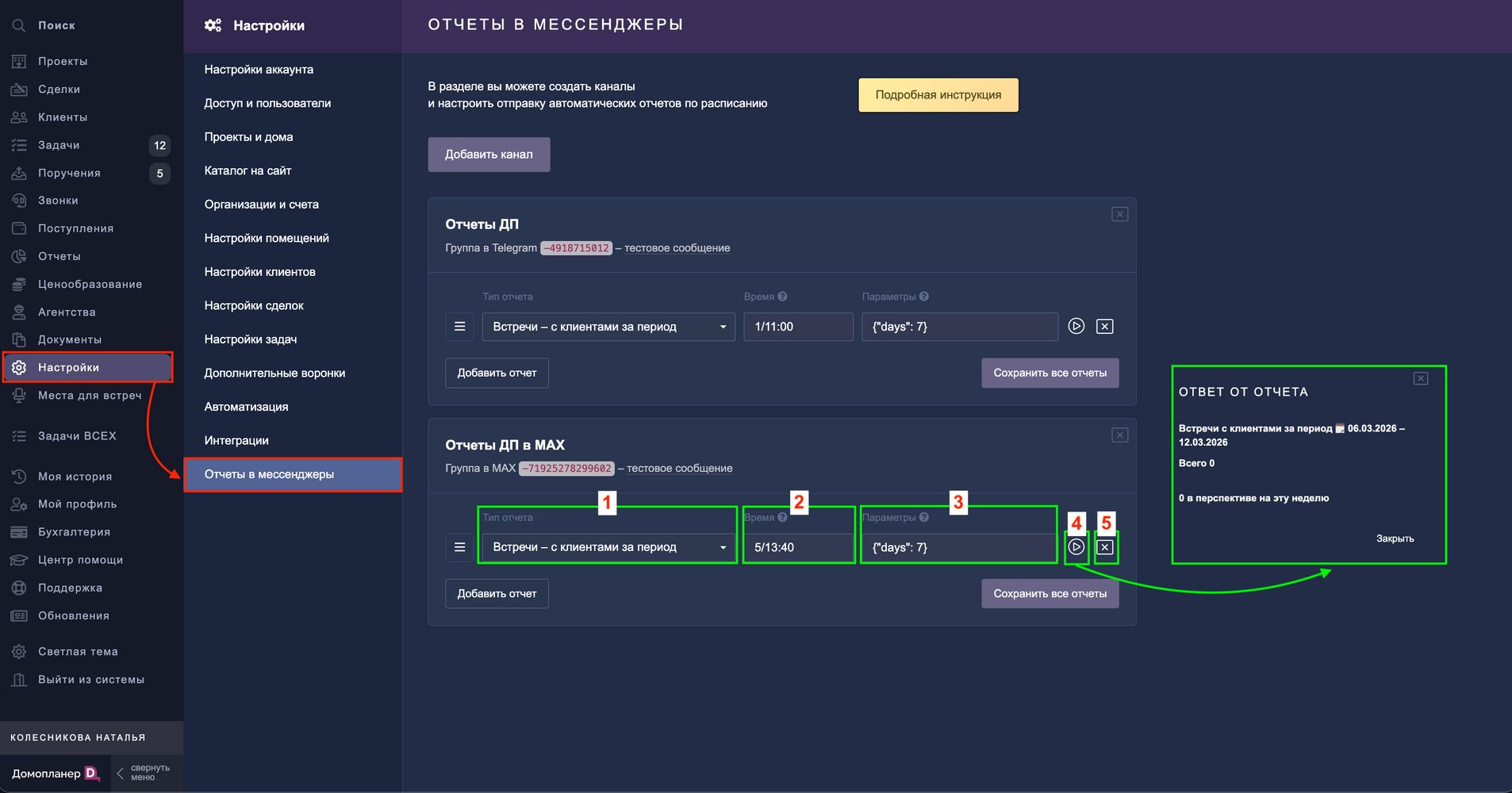Open Проекты via its sidebar icon
This screenshot has width=1512, height=793.
coord(18,61)
